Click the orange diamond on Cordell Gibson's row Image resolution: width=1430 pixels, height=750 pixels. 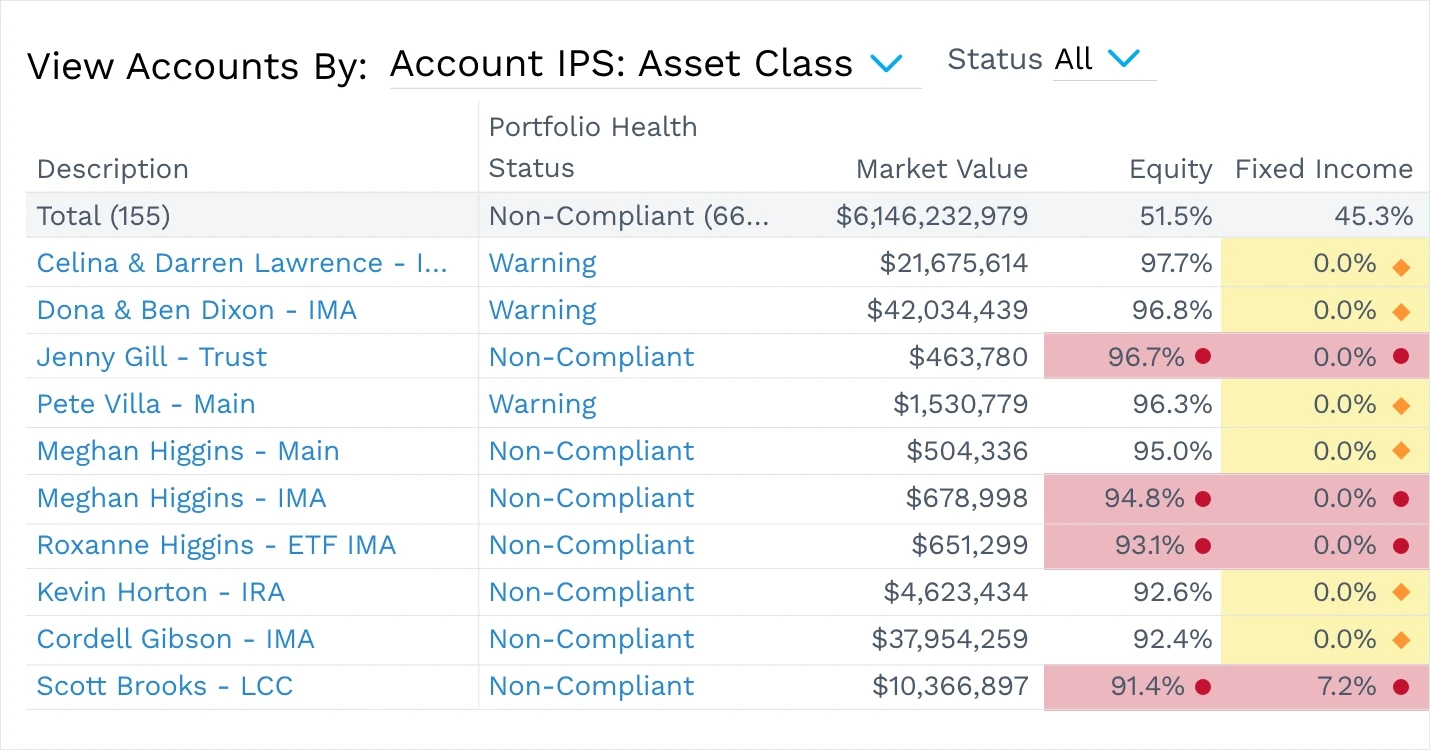pyautogui.click(x=1399, y=640)
